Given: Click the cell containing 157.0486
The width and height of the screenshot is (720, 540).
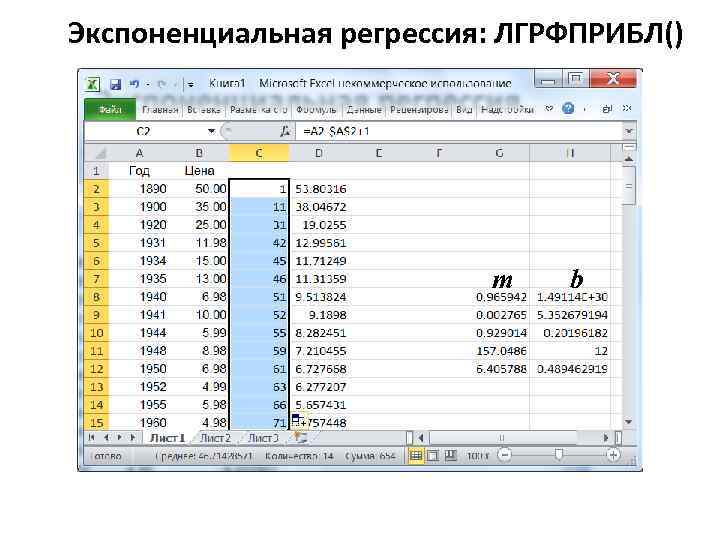Looking at the screenshot, I should [x=500, y=351].
